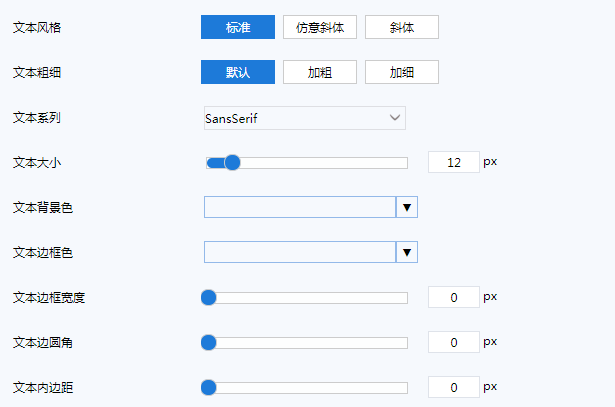Image resolution: width=615 pixels, height=407 pixels.
Task: Select the 标准 text style option
Action: pos(237,27)
